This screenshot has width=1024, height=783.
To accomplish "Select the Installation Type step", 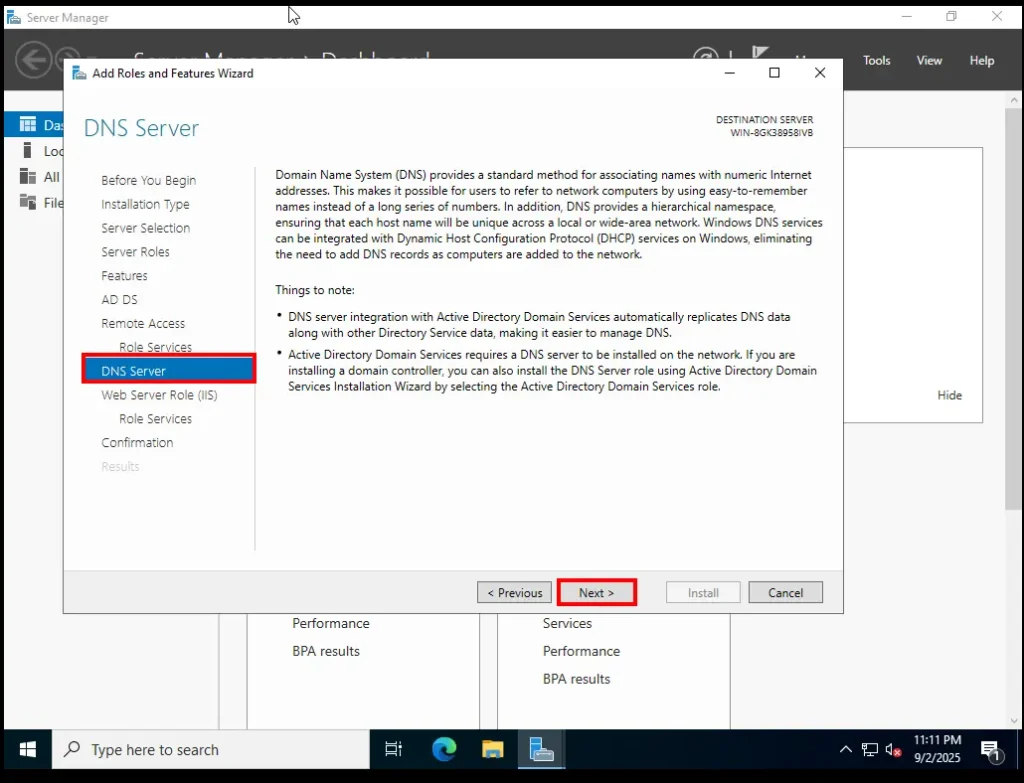I will coord(145,204).
